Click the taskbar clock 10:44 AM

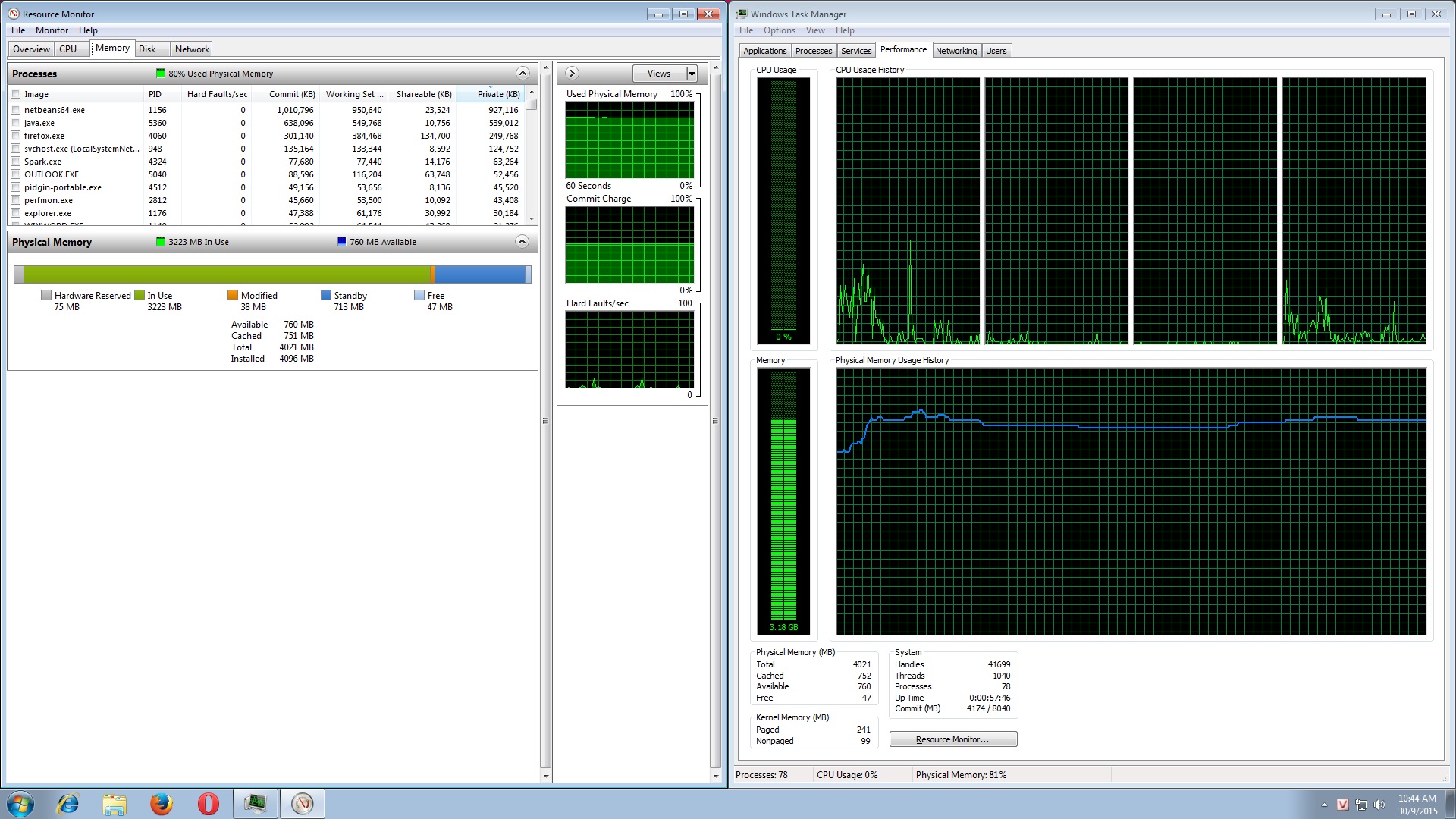click(1417, 798)
